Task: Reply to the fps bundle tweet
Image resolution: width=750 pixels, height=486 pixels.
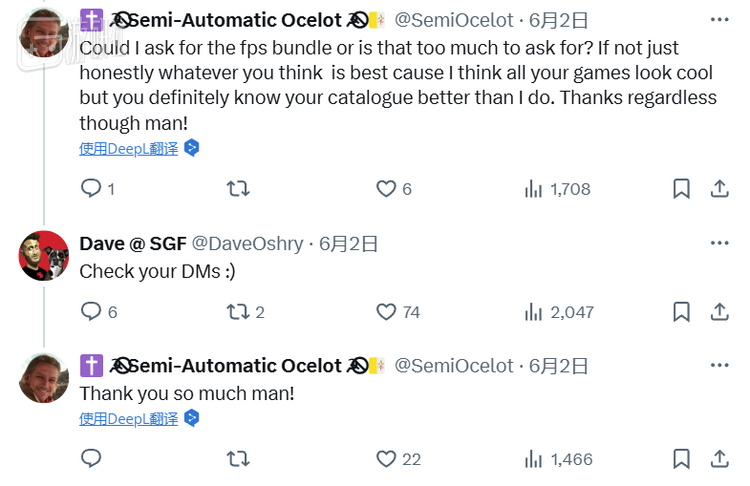Action: [x=91, y=188]
